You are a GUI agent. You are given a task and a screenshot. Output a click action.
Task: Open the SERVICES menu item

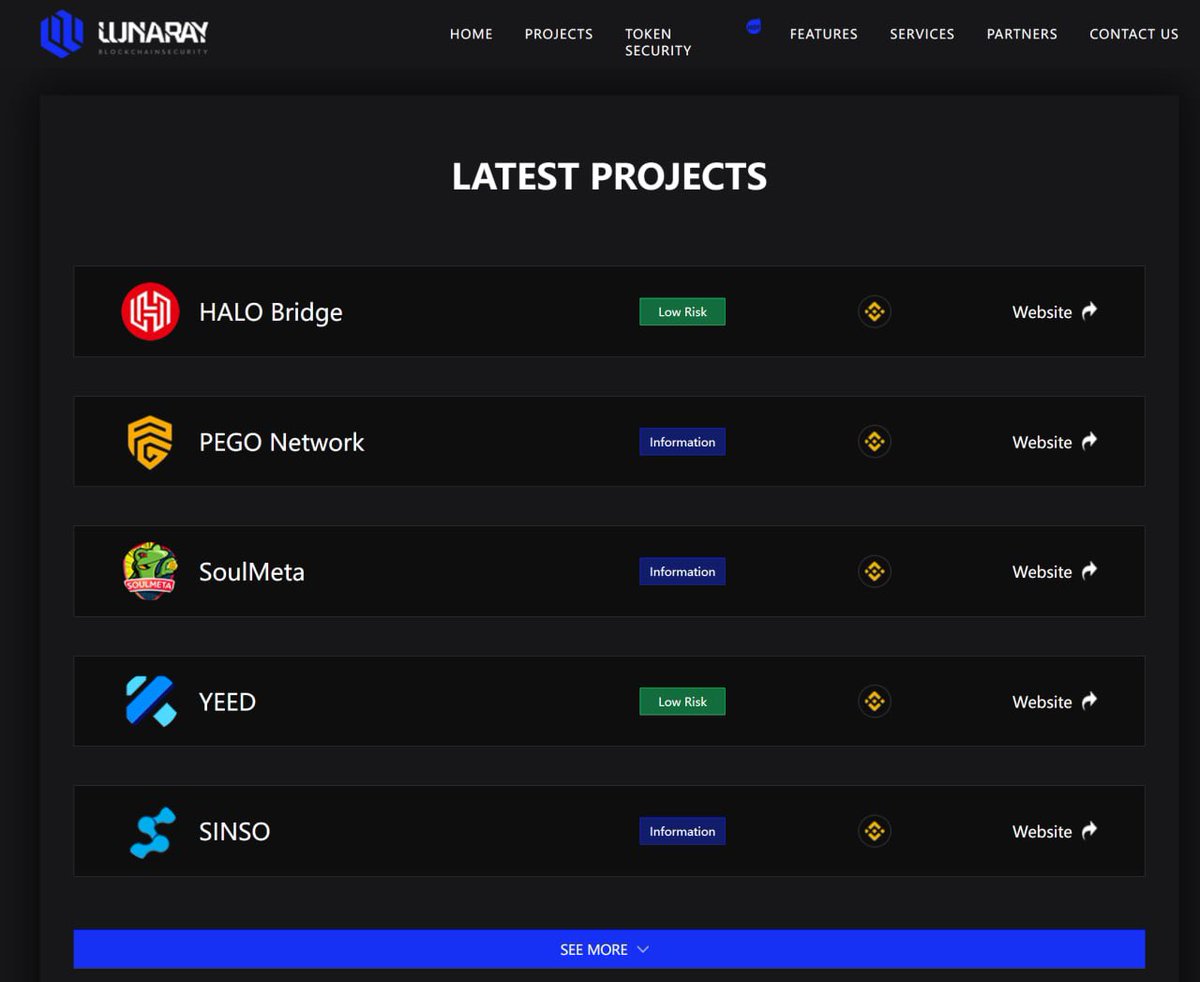click(922, 34)
